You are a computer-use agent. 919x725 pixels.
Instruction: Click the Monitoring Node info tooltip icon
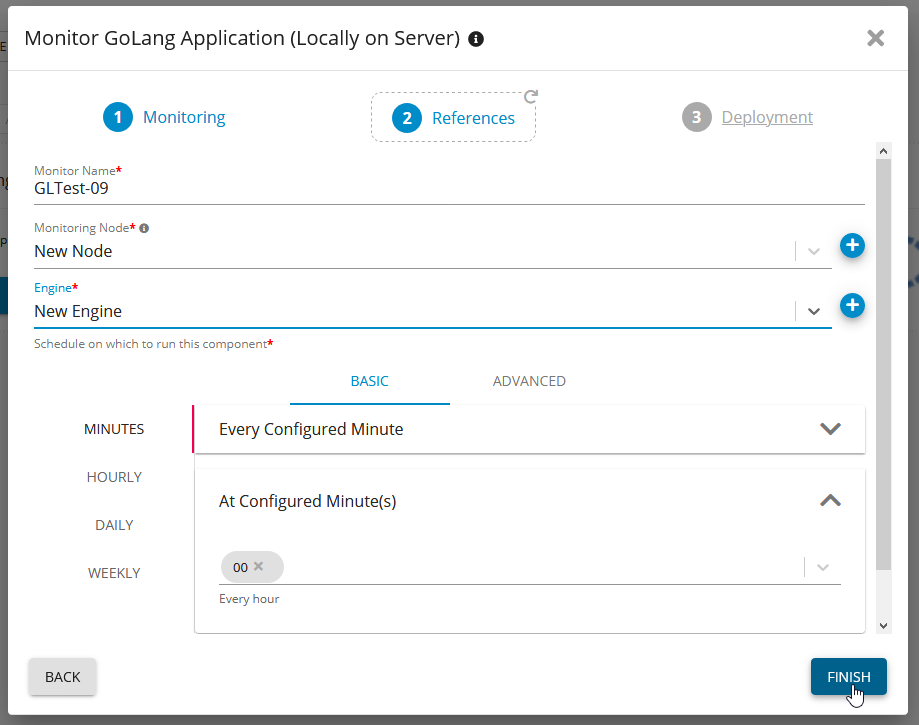point(144,228)
